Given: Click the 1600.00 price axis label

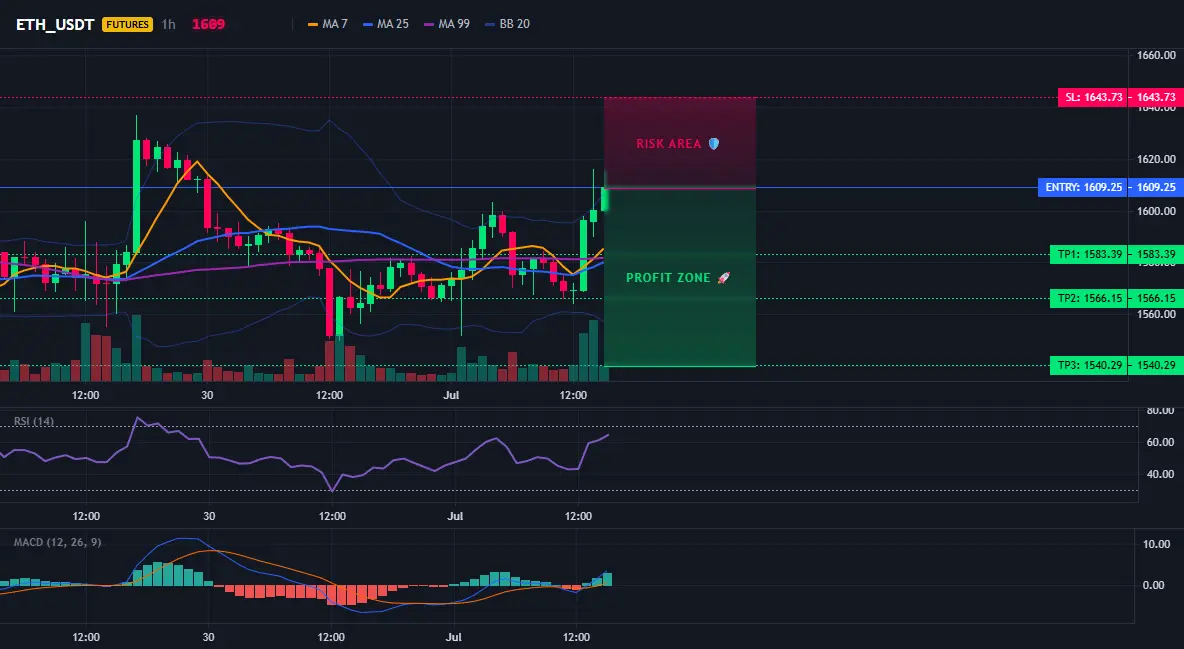Looking at the screenshot, I should coord(1156,211).
